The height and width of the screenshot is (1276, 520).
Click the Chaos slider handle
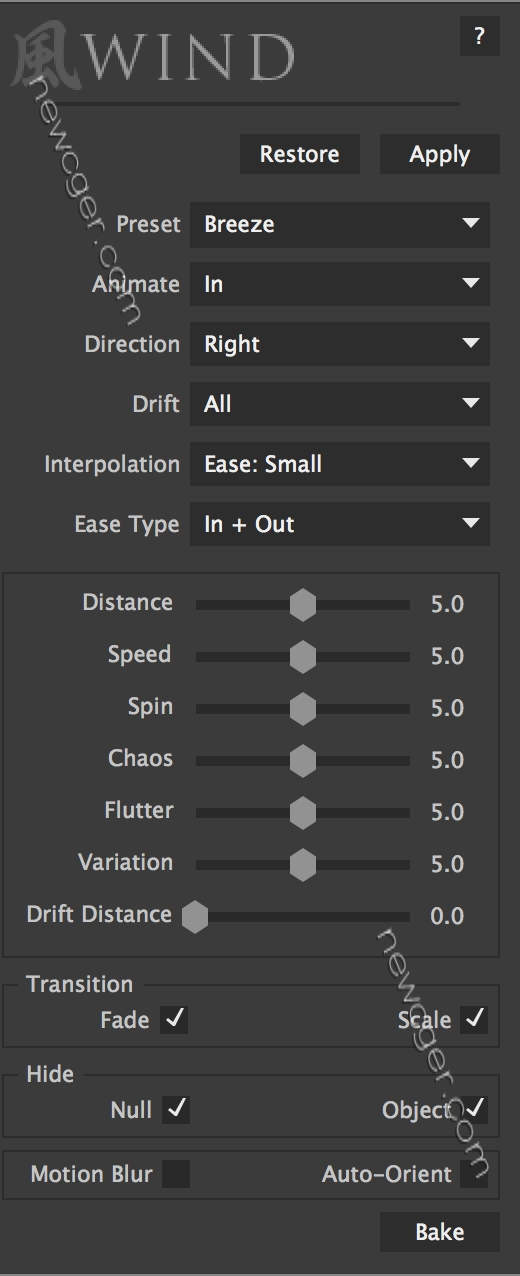point(303,760)
